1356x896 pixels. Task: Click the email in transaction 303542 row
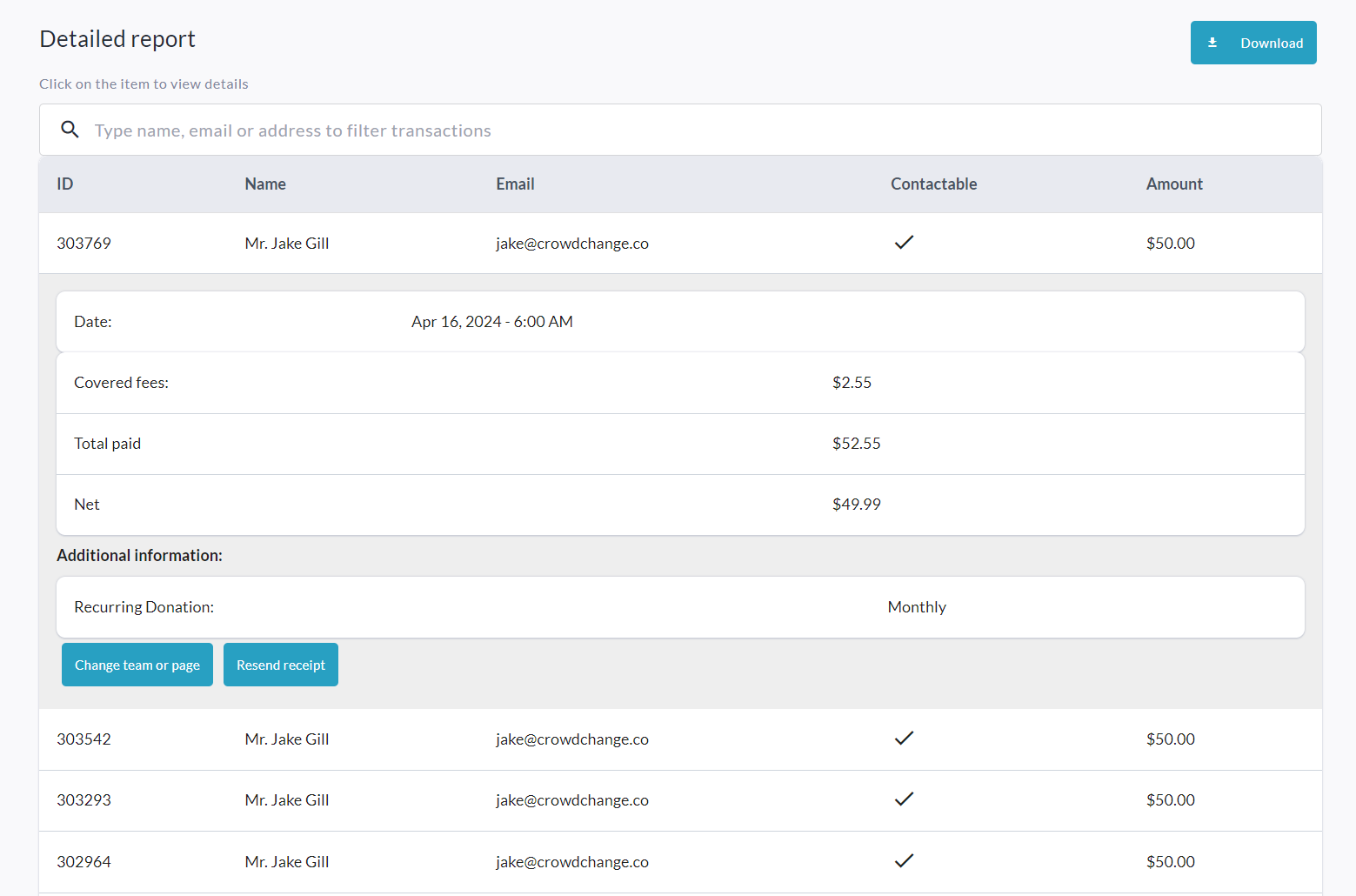571,739
